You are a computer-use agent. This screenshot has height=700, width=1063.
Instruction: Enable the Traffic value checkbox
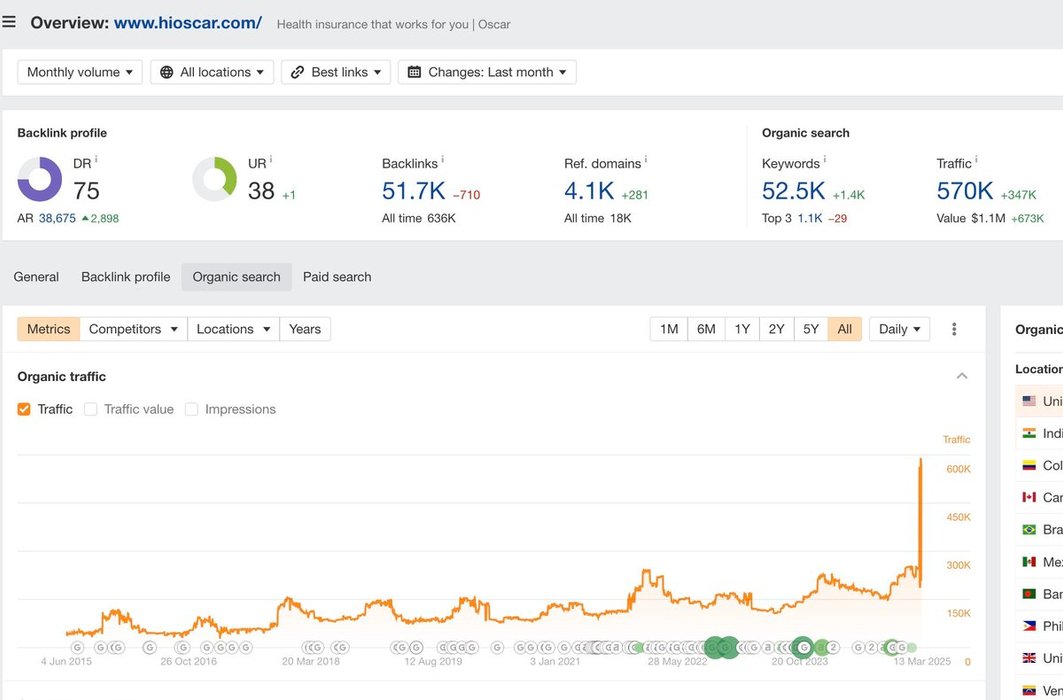[x=90, y=409]
